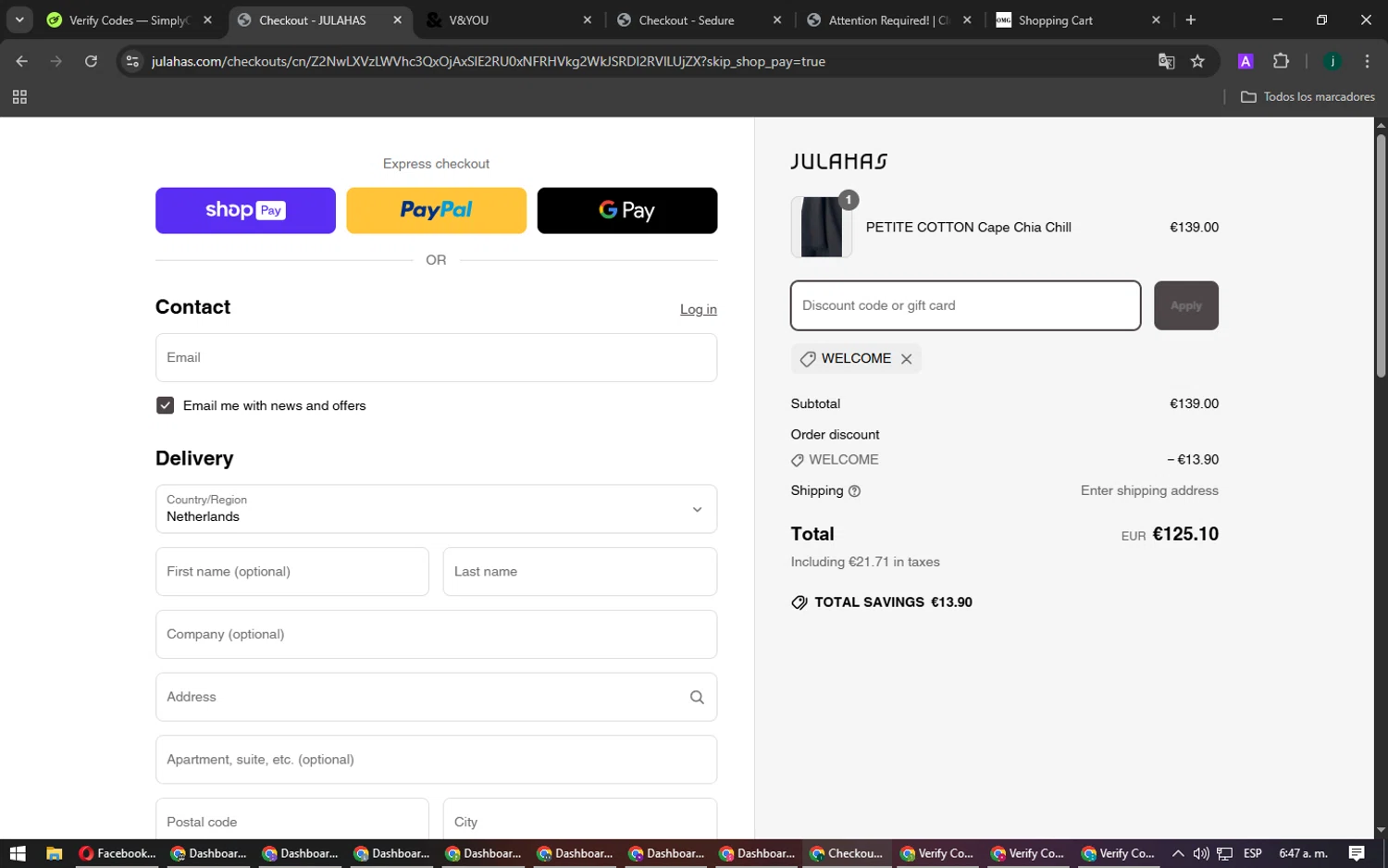
Task: Click Apply discount button
Action: tap(1185, 305)
